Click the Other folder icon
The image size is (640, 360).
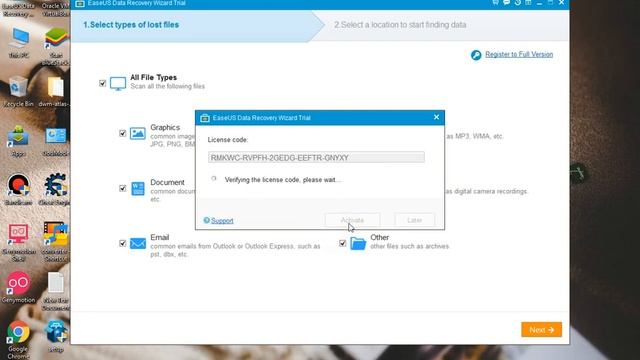tap(358, 244)
